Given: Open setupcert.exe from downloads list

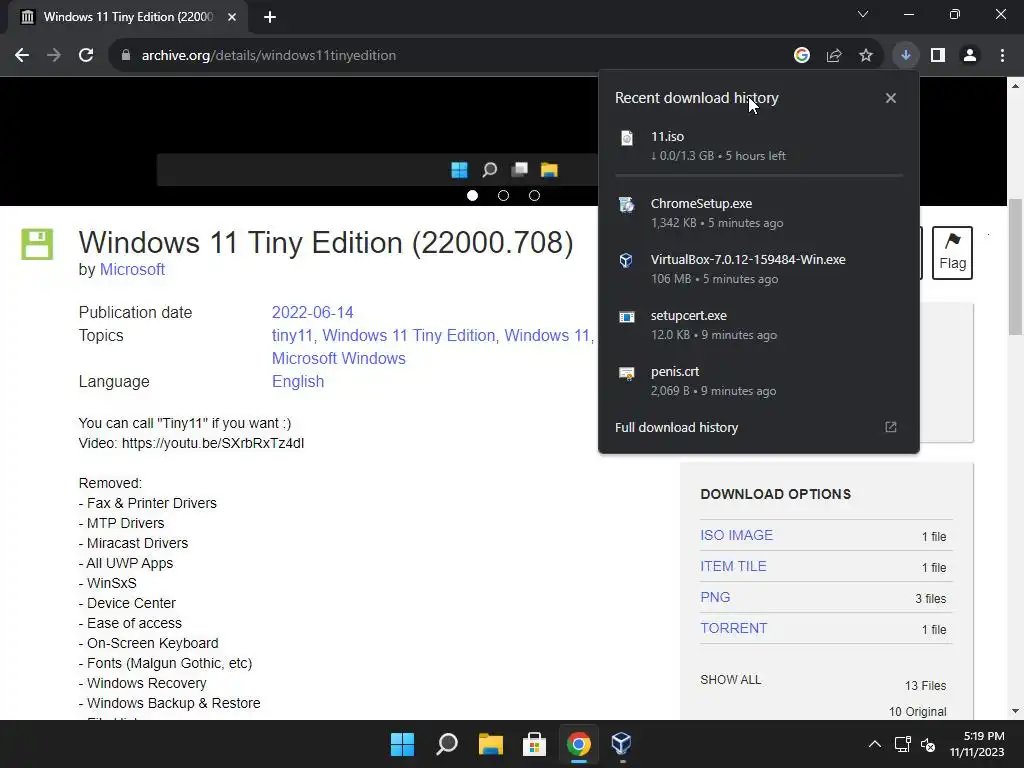Looking at the screenshot, I should tap(759, 325).
